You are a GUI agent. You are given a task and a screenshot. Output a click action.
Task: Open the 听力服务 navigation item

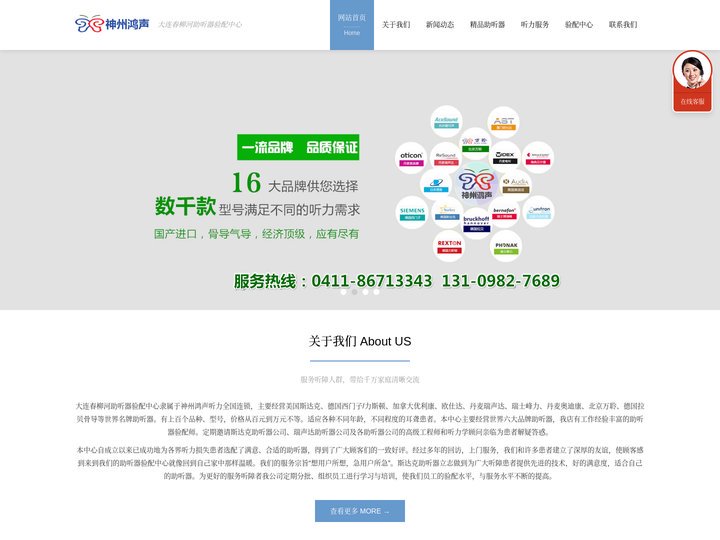pyautogui.click(x=534, y=25)
